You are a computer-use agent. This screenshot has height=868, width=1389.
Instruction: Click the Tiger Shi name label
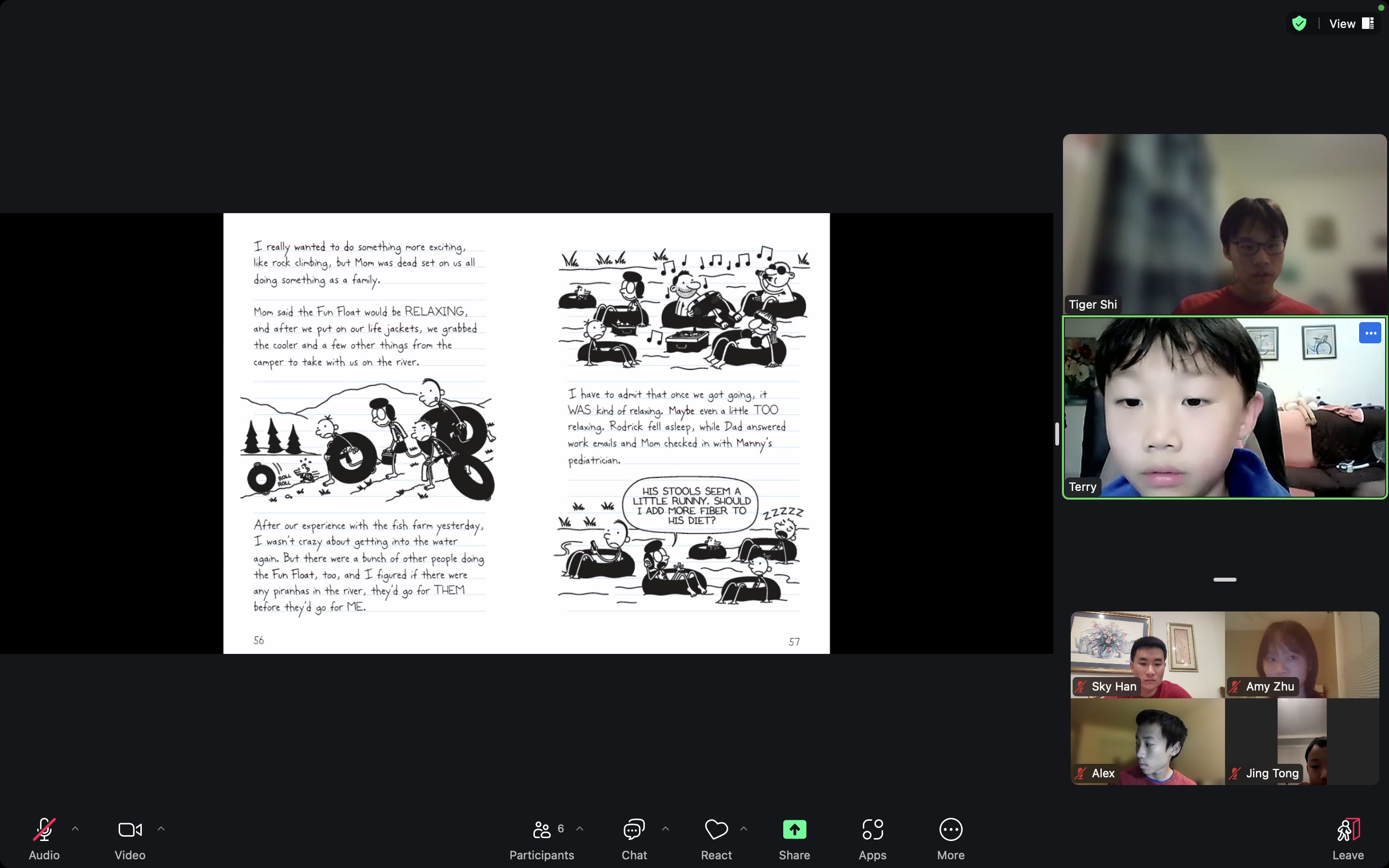1093,305
